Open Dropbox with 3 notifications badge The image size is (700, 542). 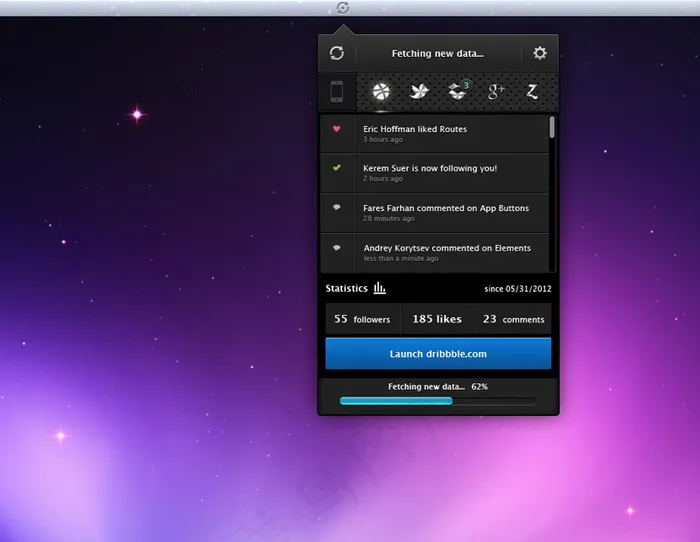tap(458, 92)
